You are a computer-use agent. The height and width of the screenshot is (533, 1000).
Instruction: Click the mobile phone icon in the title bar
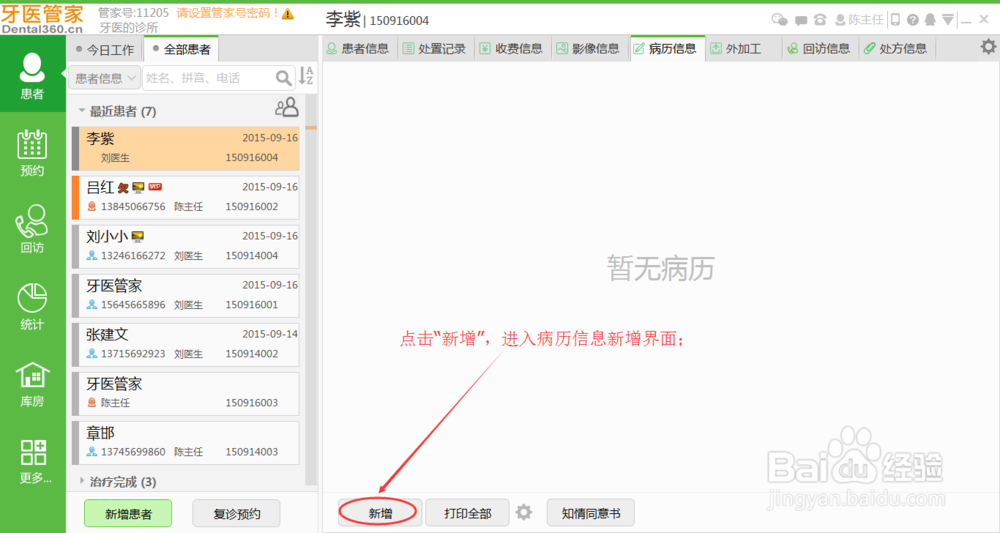pyautogui.click(x=895, y=20)
